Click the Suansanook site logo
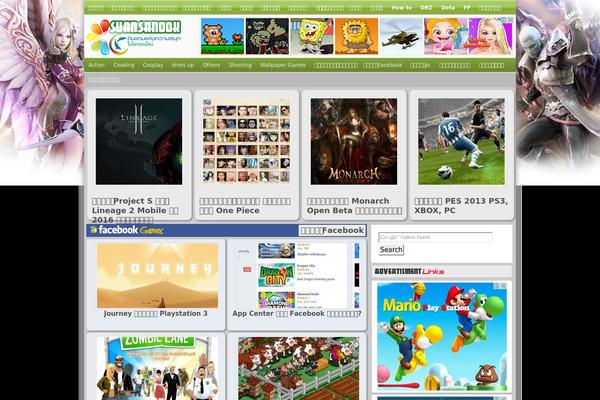The image size is (600, 400). click(134, 37)
